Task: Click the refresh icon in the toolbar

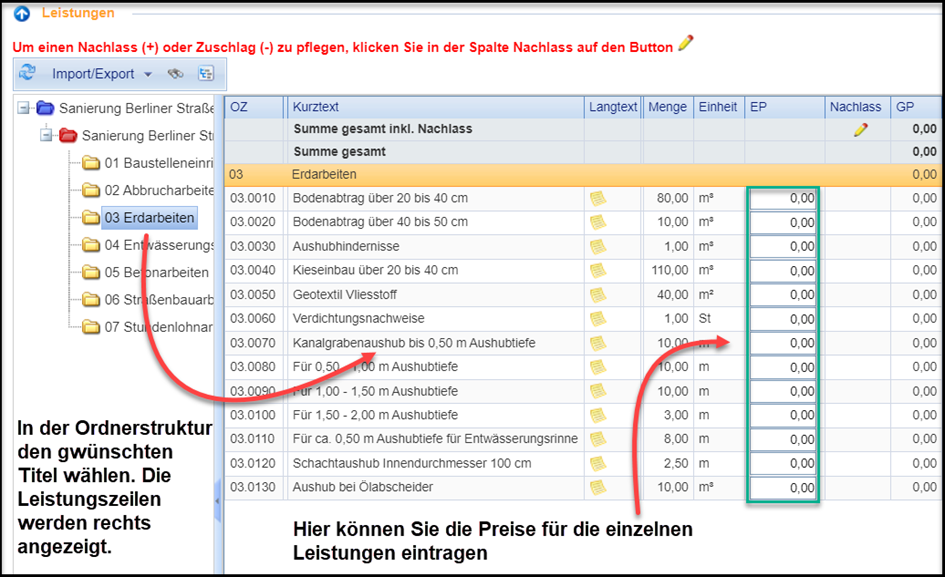Action: pyautogui.click(x=28, y=73)
